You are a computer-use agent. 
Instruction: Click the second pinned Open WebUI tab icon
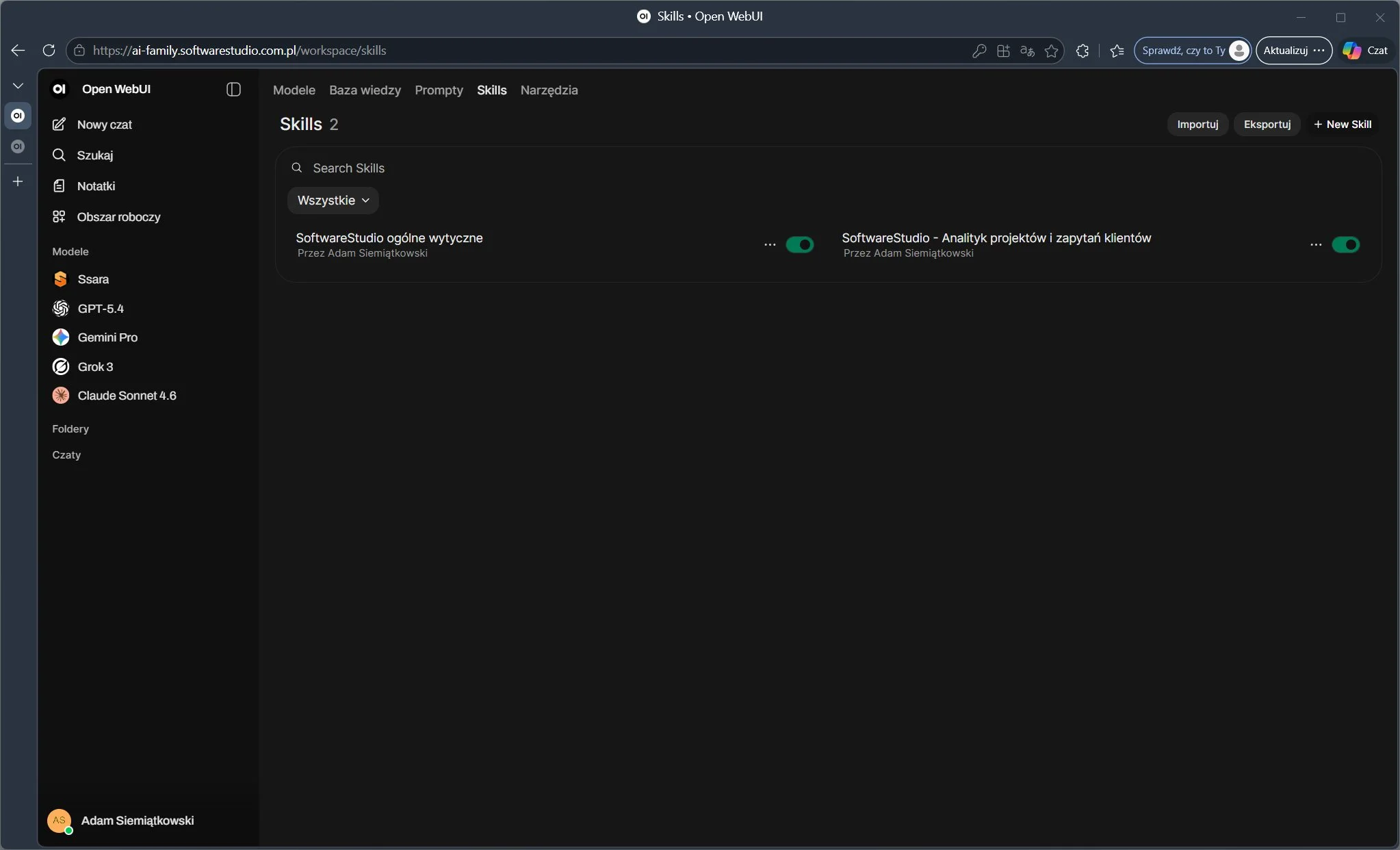pyautogui.click(x=18, y=146)
